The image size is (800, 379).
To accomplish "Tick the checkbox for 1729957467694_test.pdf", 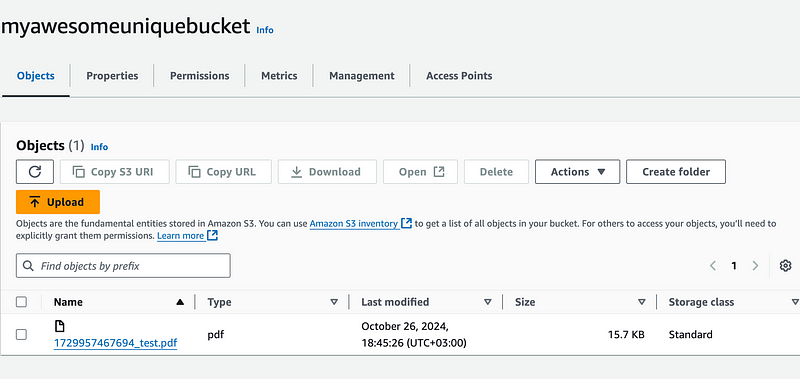I will (21, 335).
